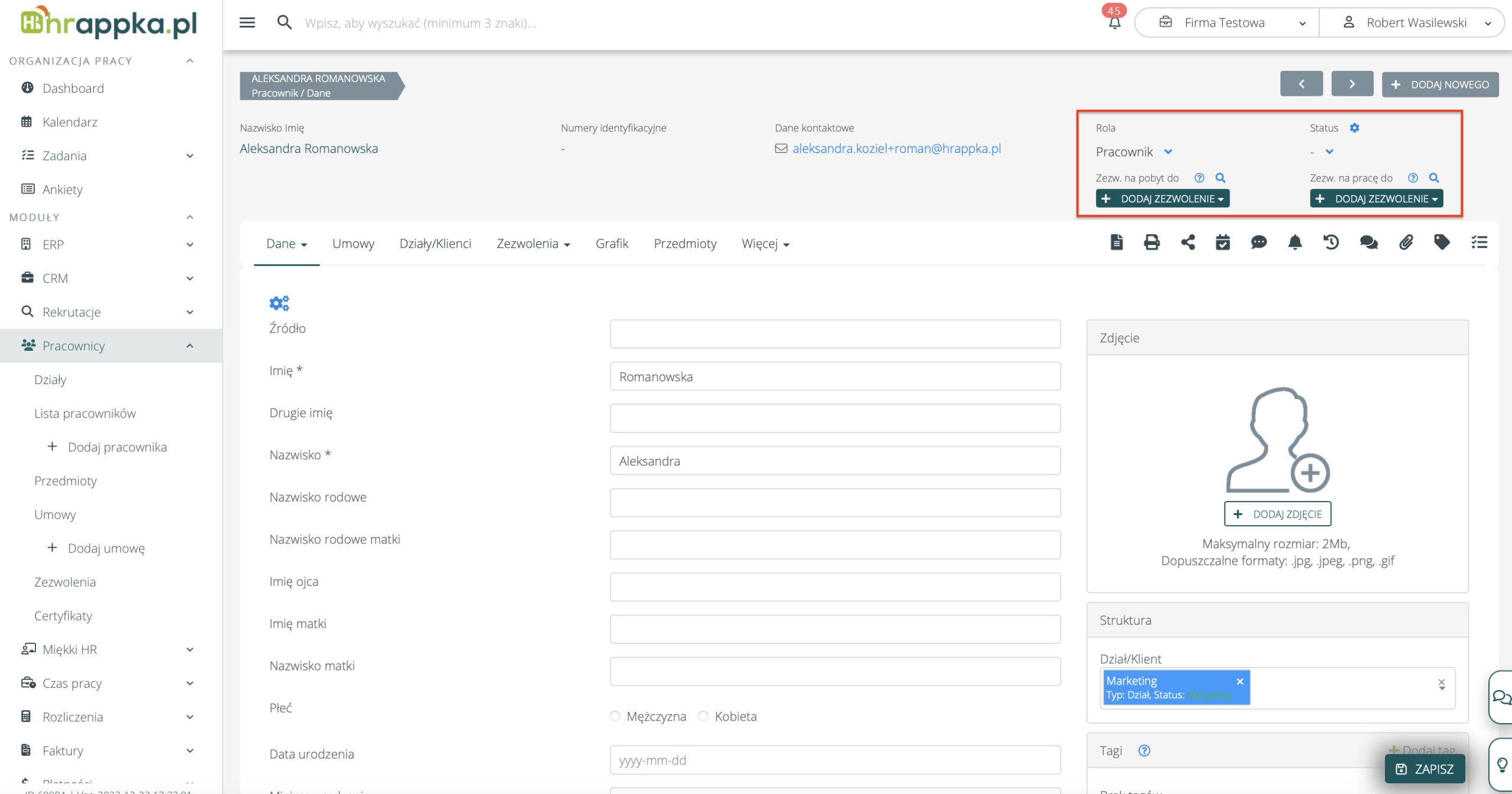1512x794 pixels.
Task: Open the history clock icon
Action: pos(1331,242)
